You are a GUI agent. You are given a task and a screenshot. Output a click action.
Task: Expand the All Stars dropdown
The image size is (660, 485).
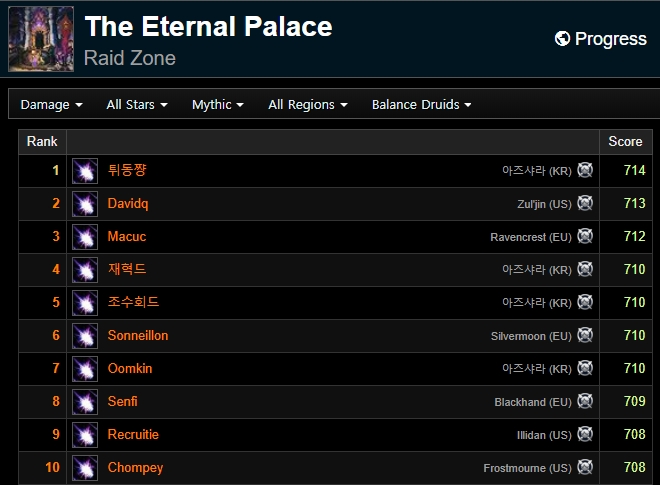137,104
